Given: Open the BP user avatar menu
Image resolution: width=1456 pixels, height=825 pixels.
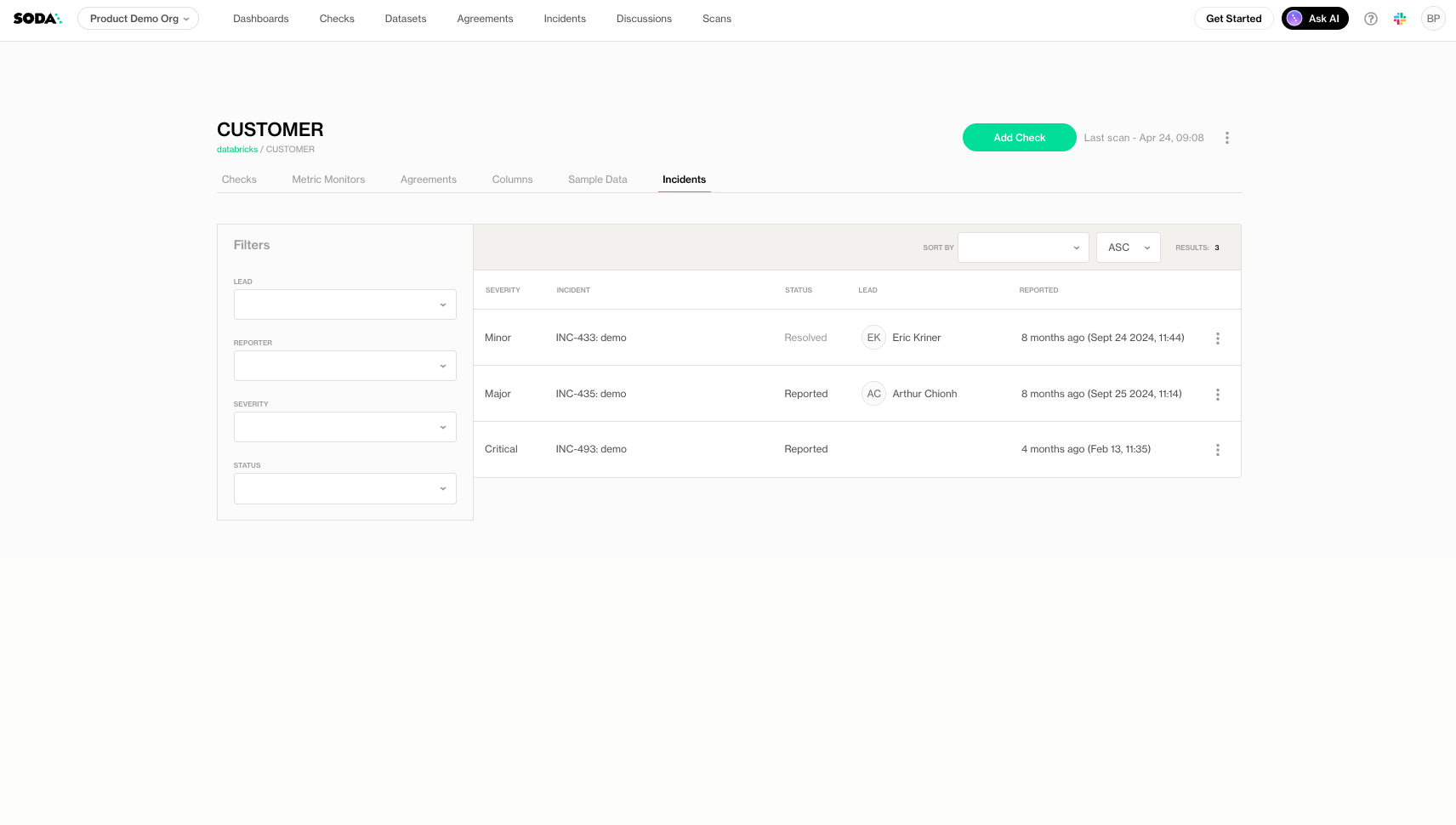Looking at the screenshot, I should click(x=1433, y=19).
